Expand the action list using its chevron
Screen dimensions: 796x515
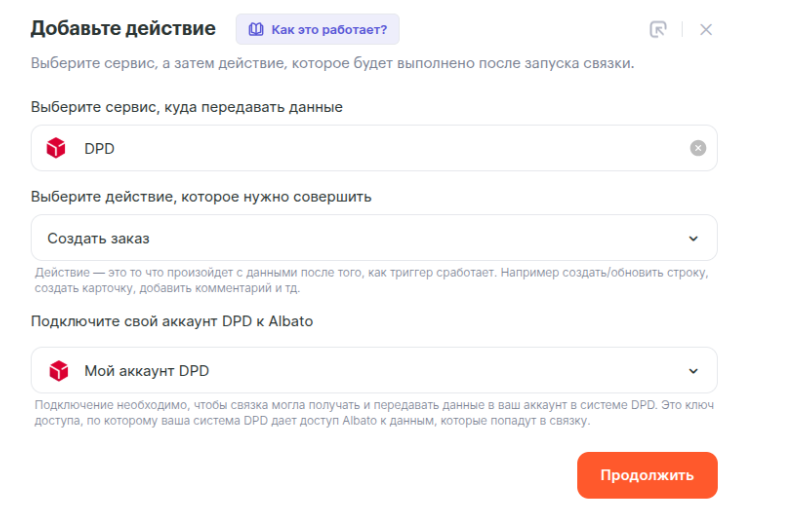click(x=693, y=238)
